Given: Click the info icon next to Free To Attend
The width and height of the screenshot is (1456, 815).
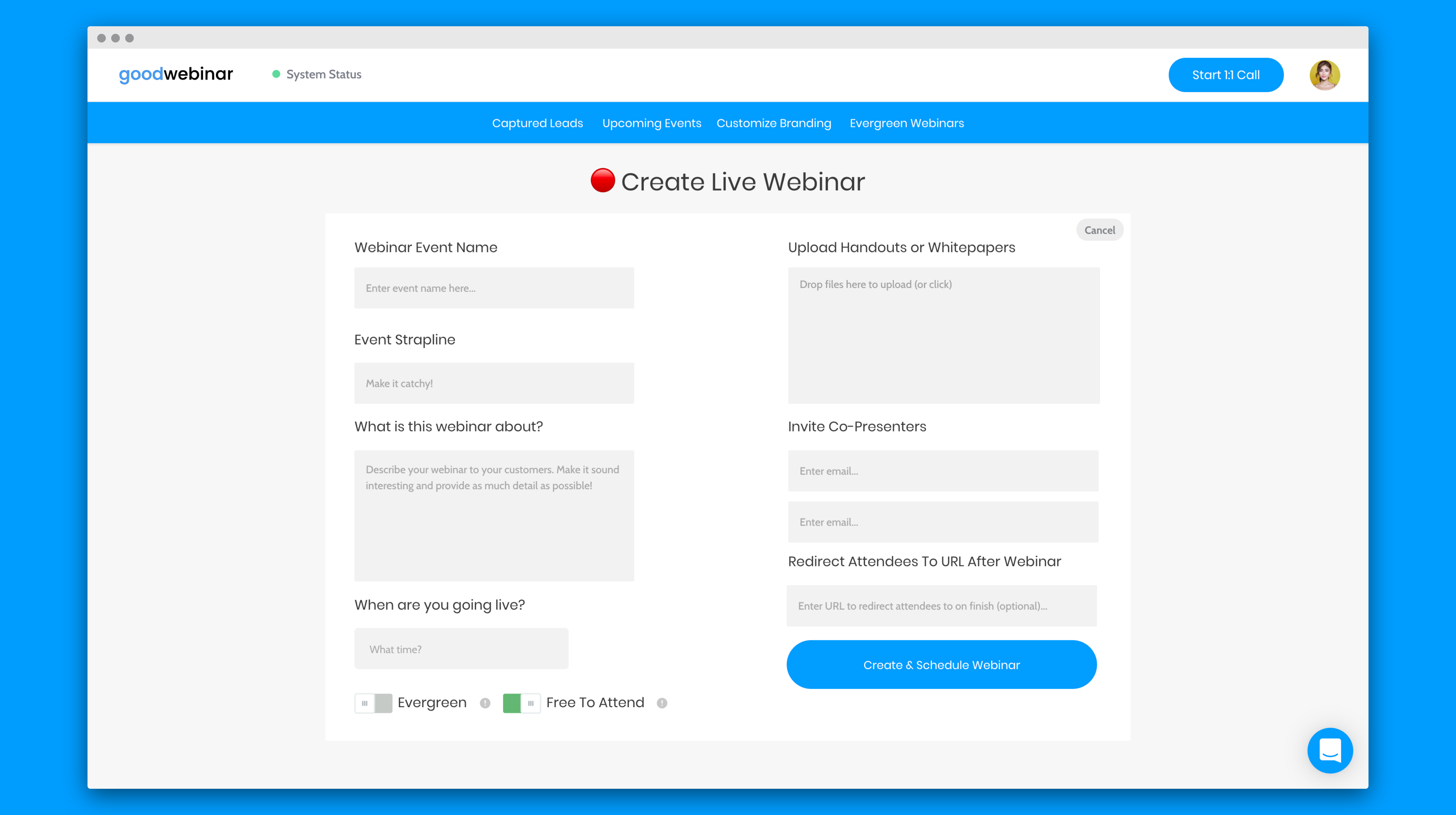Looking at the screenshot, I should (661, 703).
